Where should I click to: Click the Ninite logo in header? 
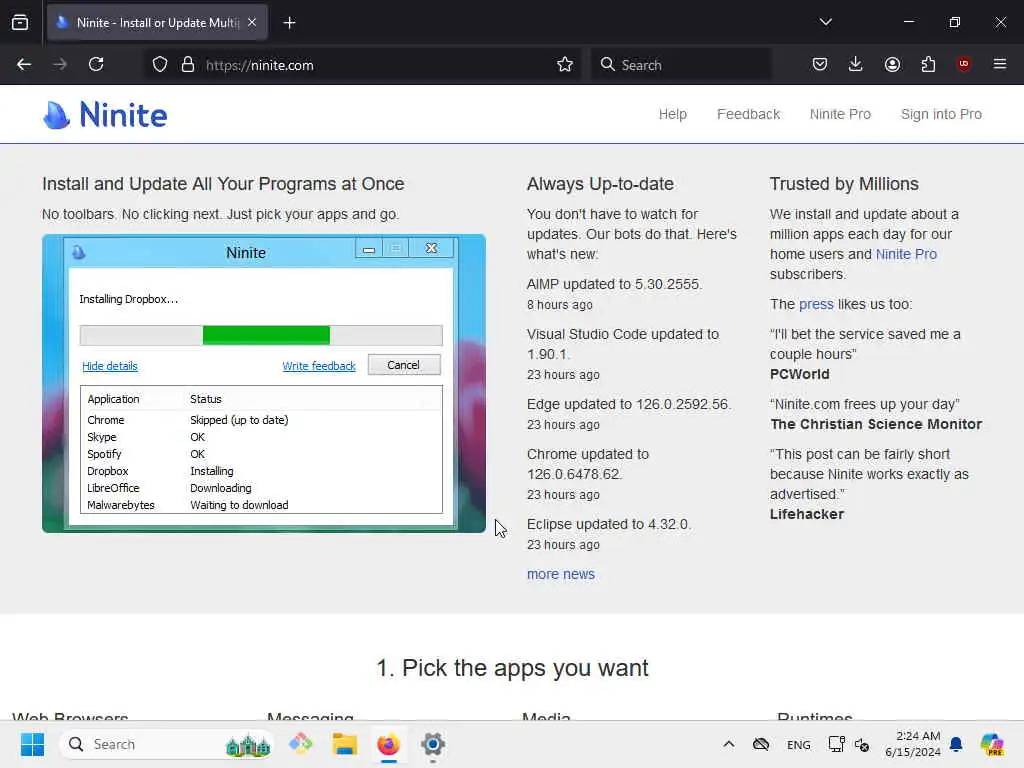coord(105,115)
